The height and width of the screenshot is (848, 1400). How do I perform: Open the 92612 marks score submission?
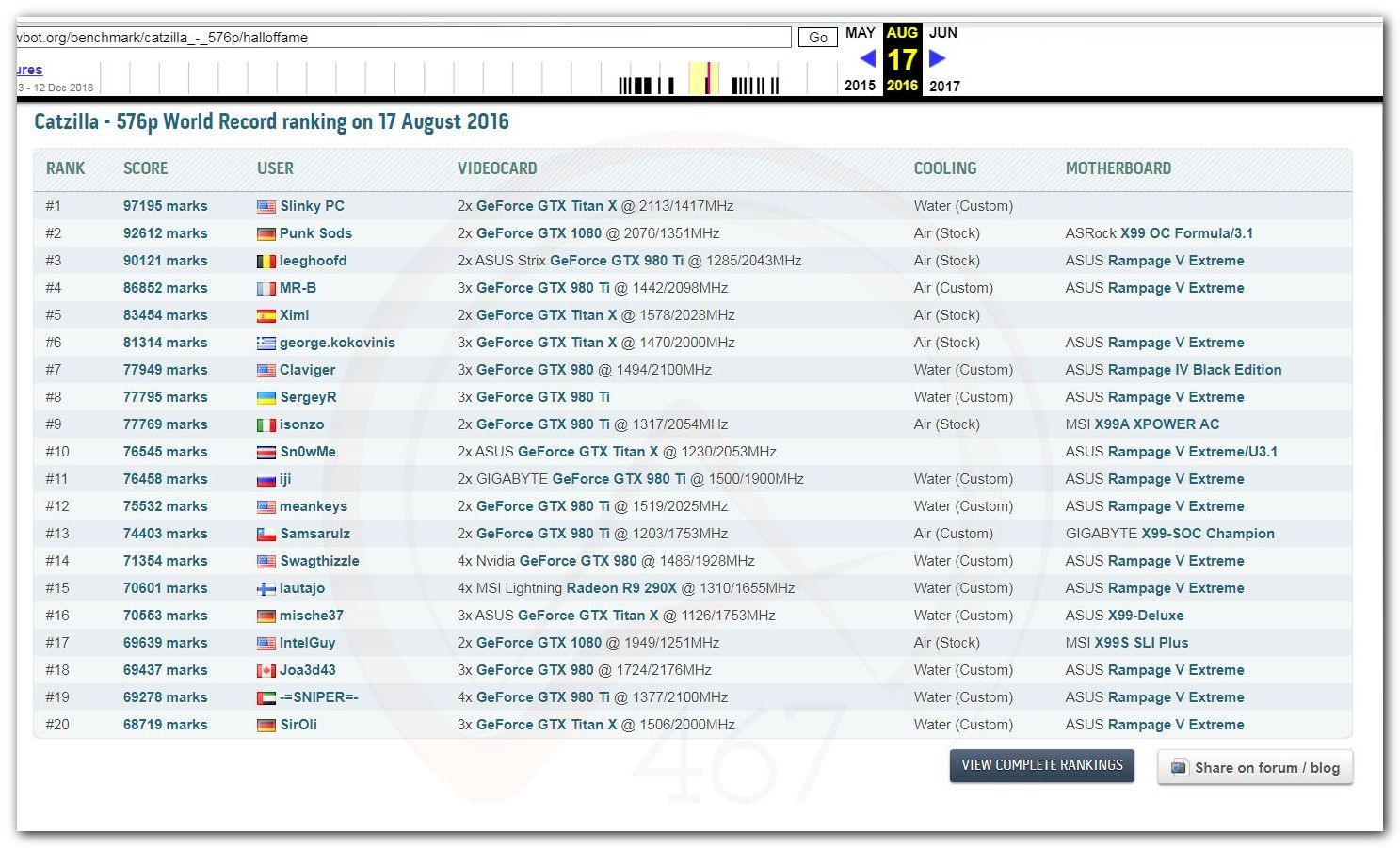166,233
